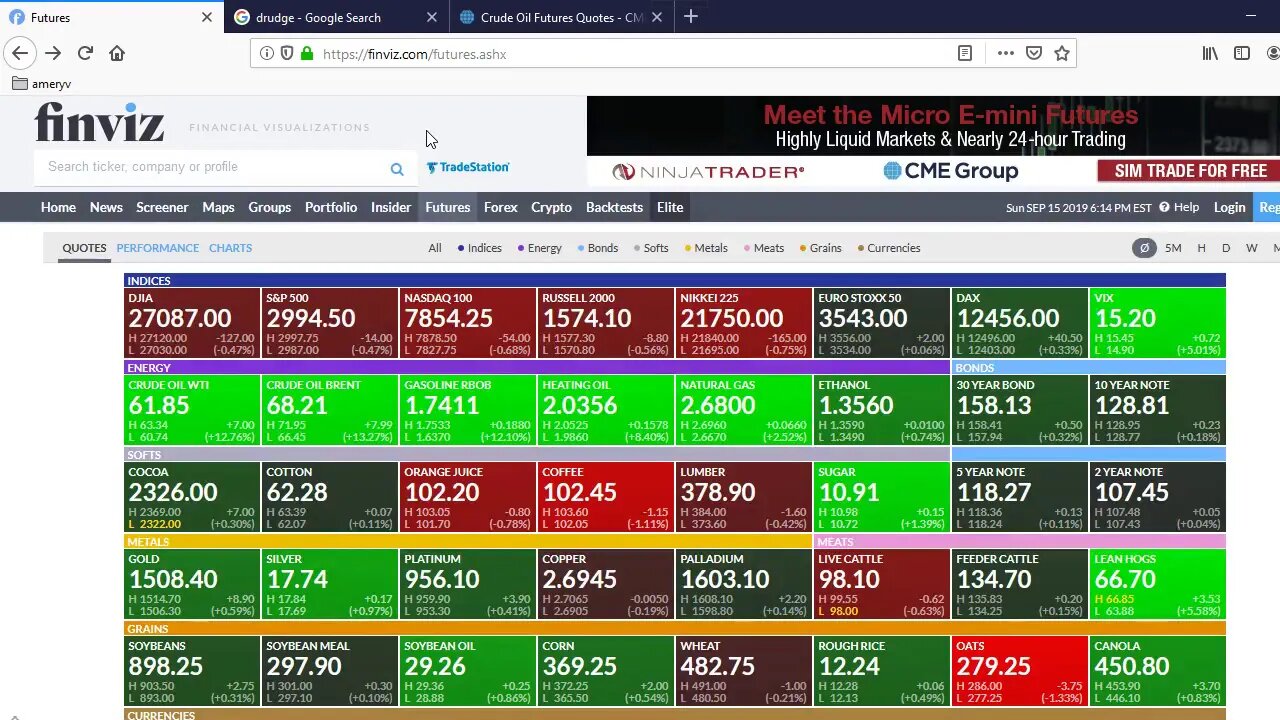Open the Screener menu item
The height and width of the screenshot is (720, 1280).
162,207
